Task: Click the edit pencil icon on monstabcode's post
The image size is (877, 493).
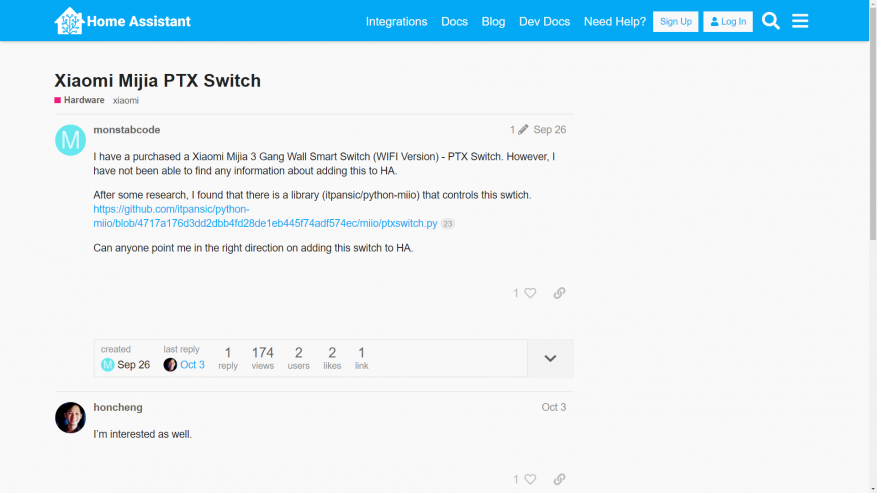Action: pos(523,130)
